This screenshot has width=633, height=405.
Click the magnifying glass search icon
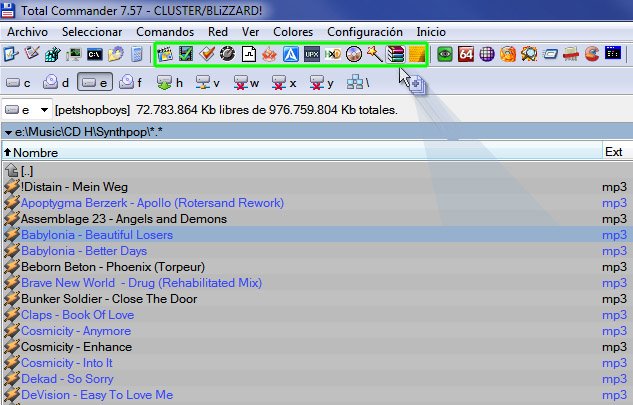[529, 54]
